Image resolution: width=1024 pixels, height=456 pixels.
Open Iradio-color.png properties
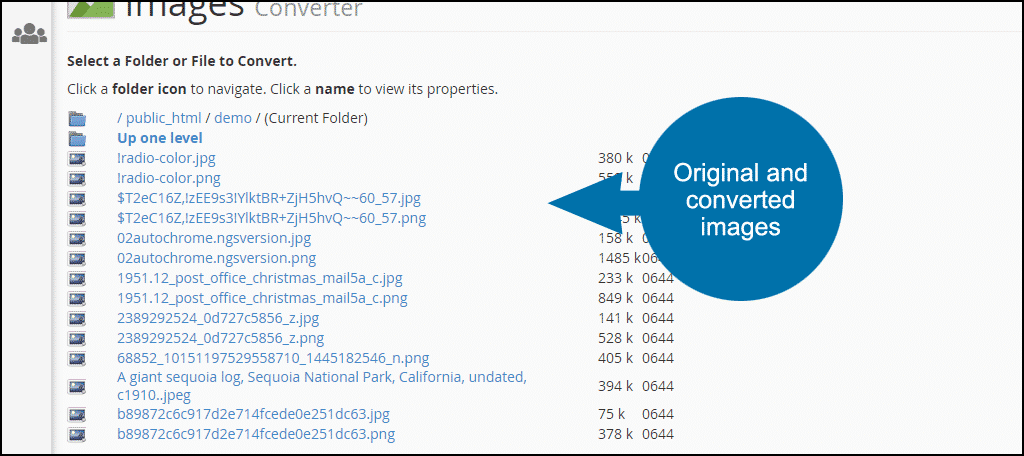(169, 178)
